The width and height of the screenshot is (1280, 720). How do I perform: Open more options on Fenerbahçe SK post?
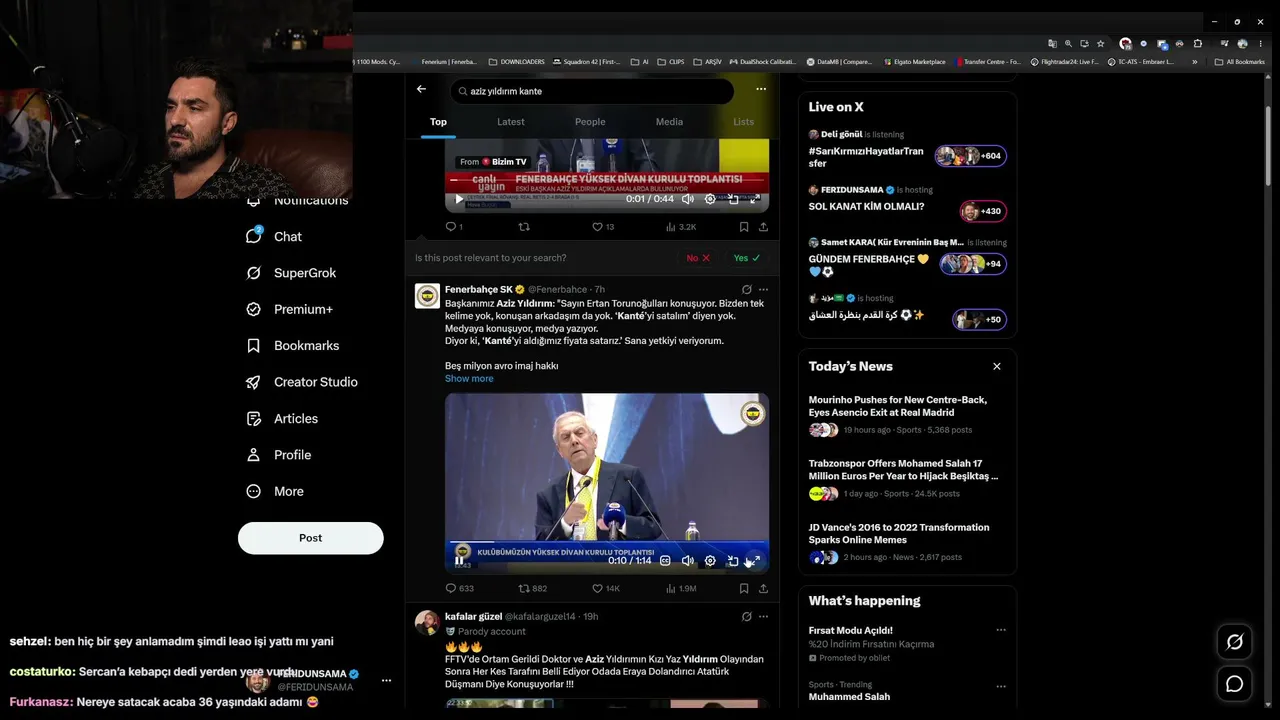click(x=763, y=290)
